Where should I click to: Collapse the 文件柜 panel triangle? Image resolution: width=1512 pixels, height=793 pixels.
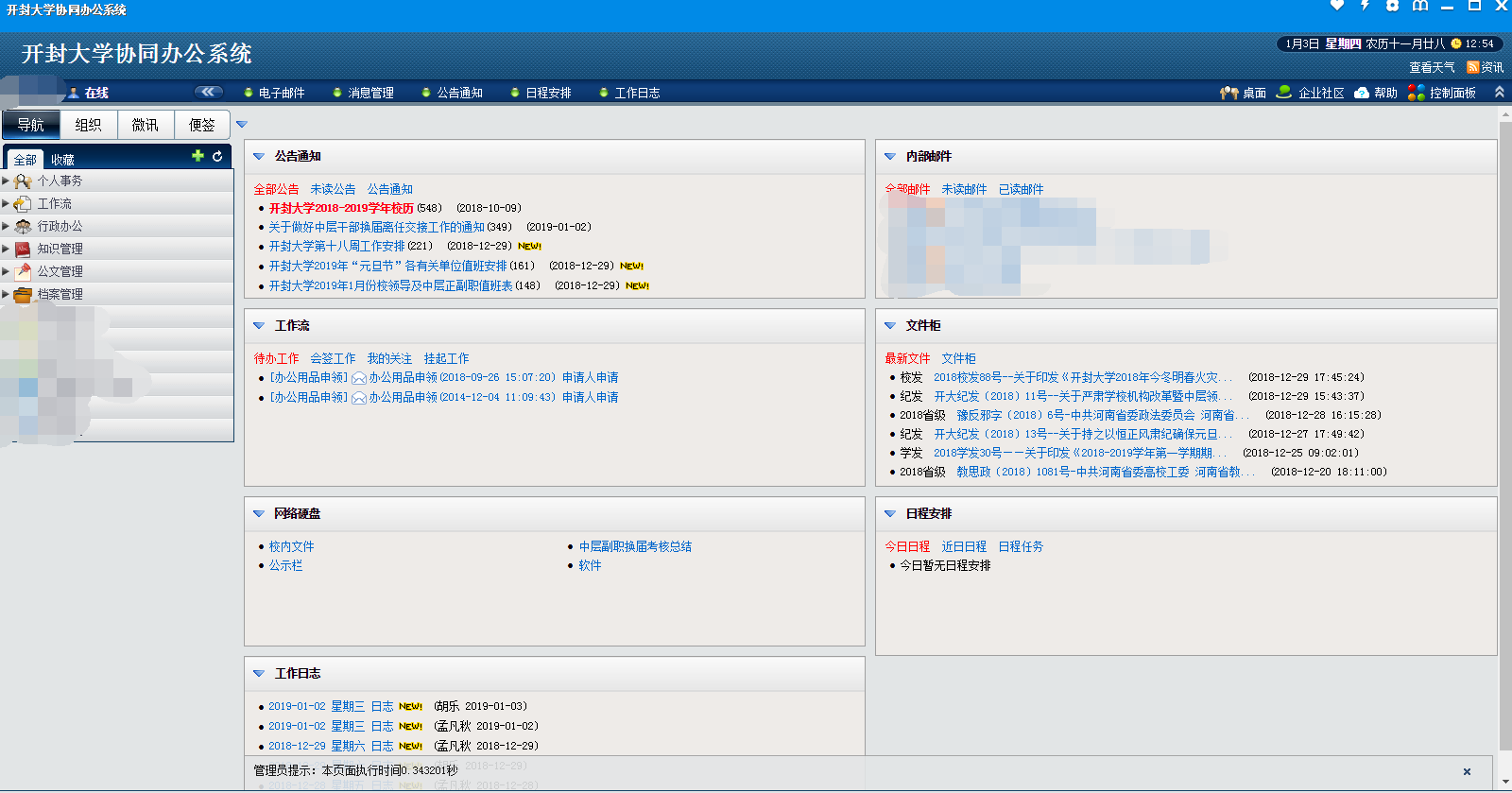pyautogui.click(x=889, y=325)
